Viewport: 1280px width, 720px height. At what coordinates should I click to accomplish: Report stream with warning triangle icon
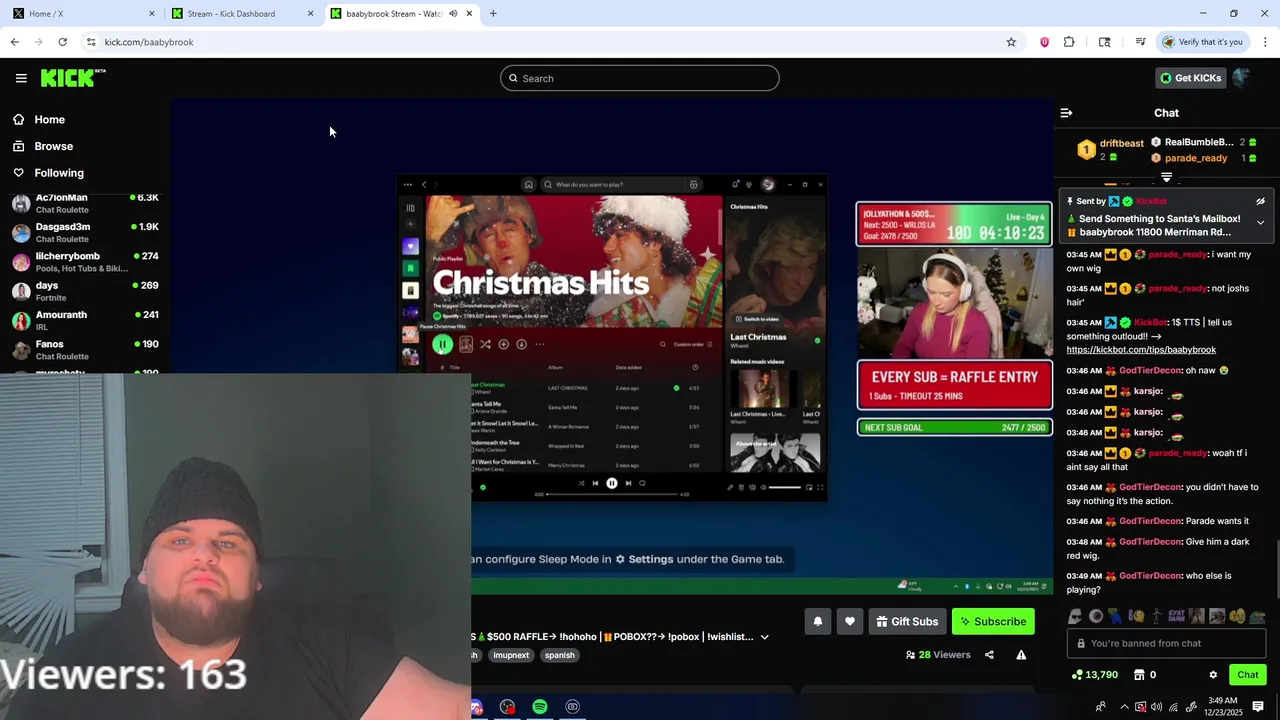tap(1021, 655)
